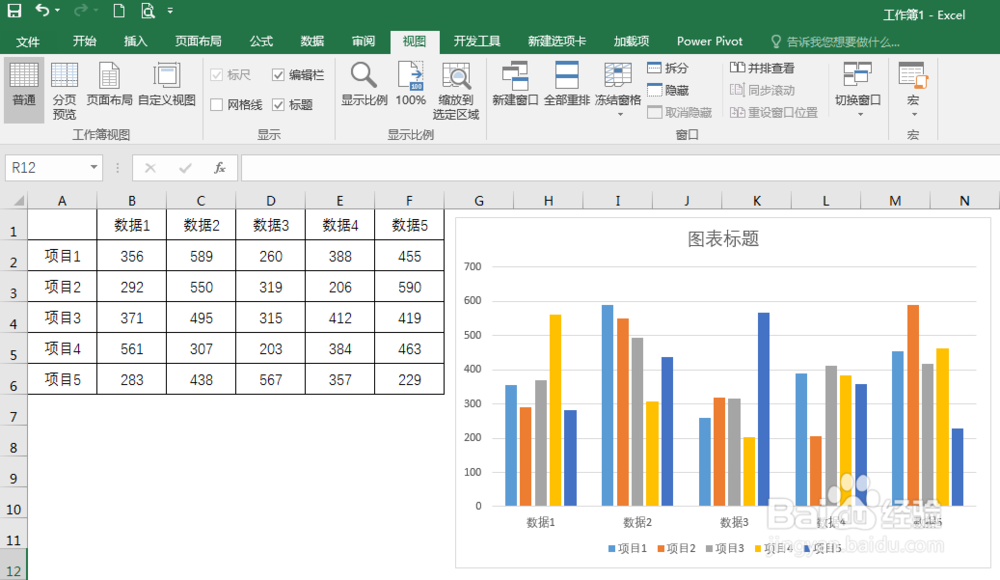
Task: Select Page Break Preview (分页预览)
Action: tap(64, 91)
